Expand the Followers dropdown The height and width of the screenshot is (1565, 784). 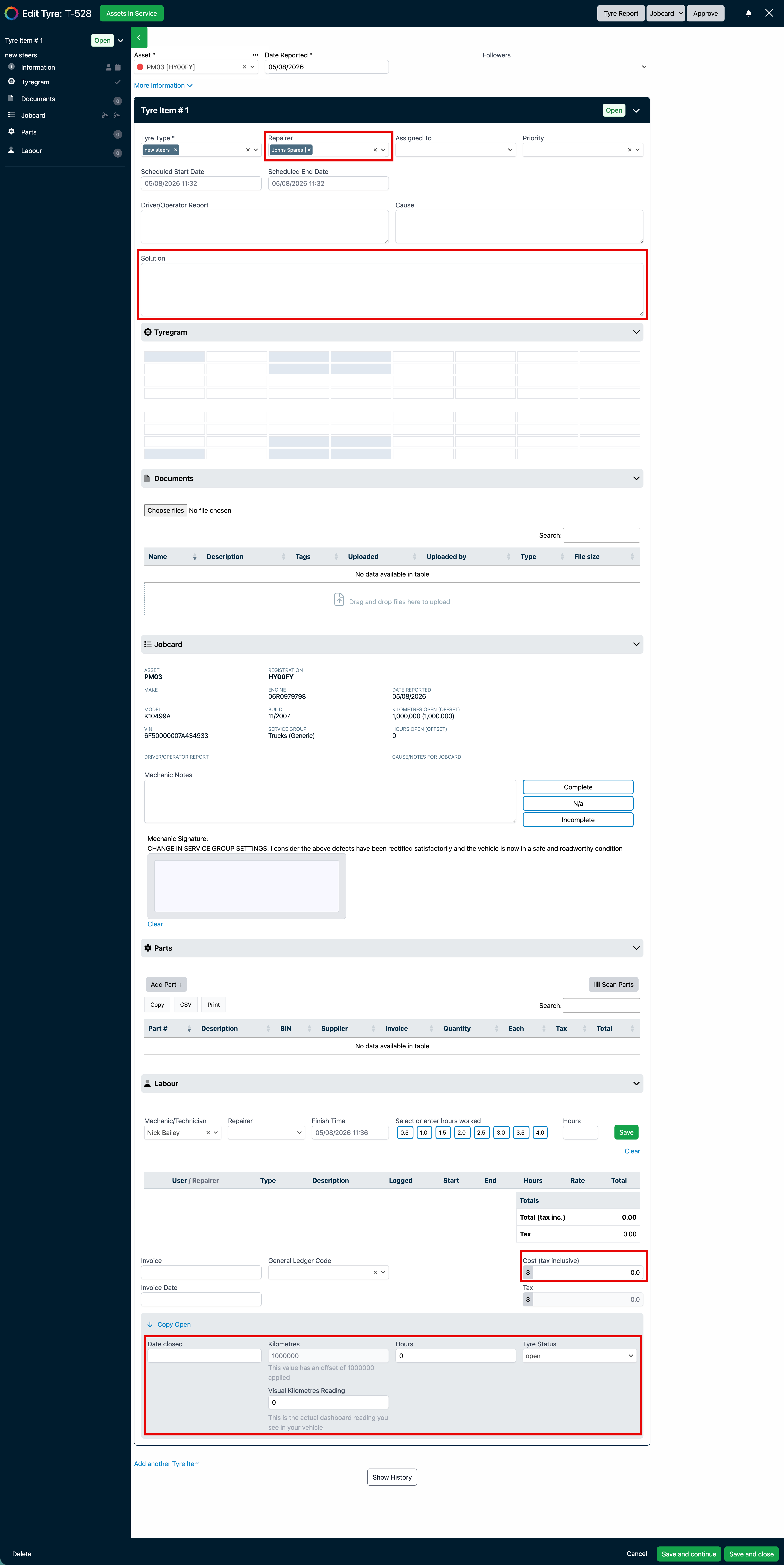point(644,67)
